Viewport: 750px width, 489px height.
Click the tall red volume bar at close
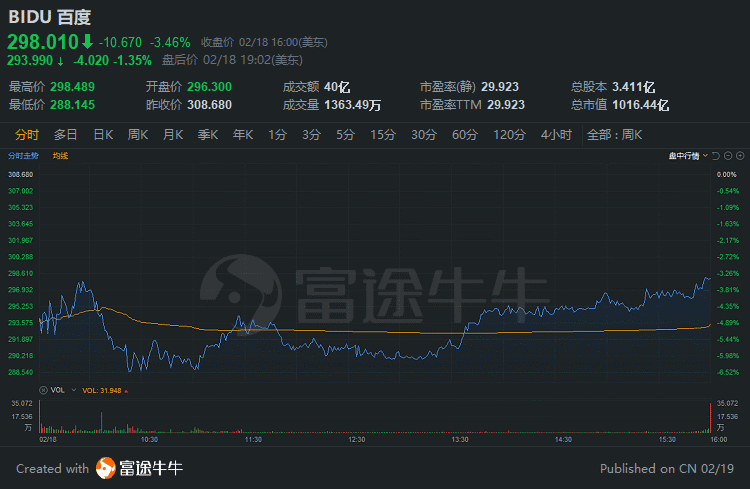point(710,418)
